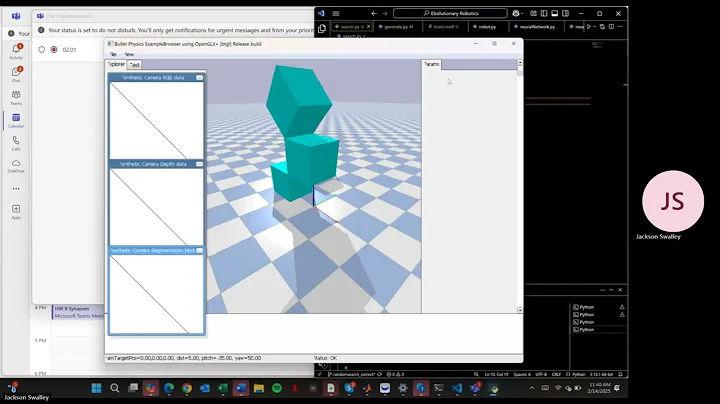Go back using VS Code arrow
The width and height of the screenshot is (720, 404).
[x=374, y=13]
